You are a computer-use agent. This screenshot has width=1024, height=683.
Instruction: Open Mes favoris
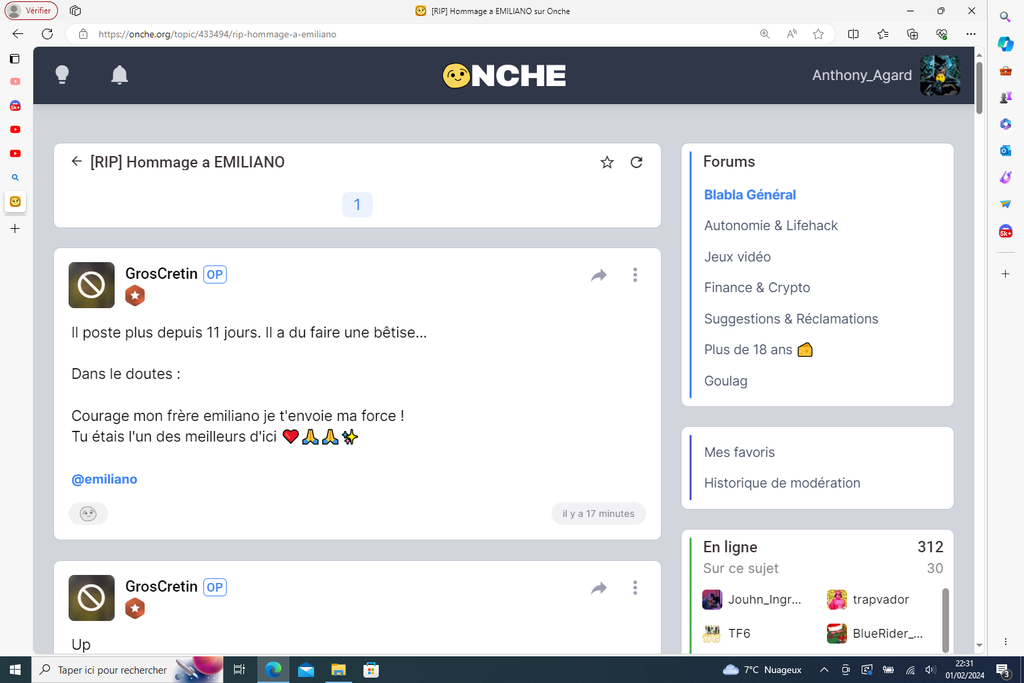(x=739, y=452)
